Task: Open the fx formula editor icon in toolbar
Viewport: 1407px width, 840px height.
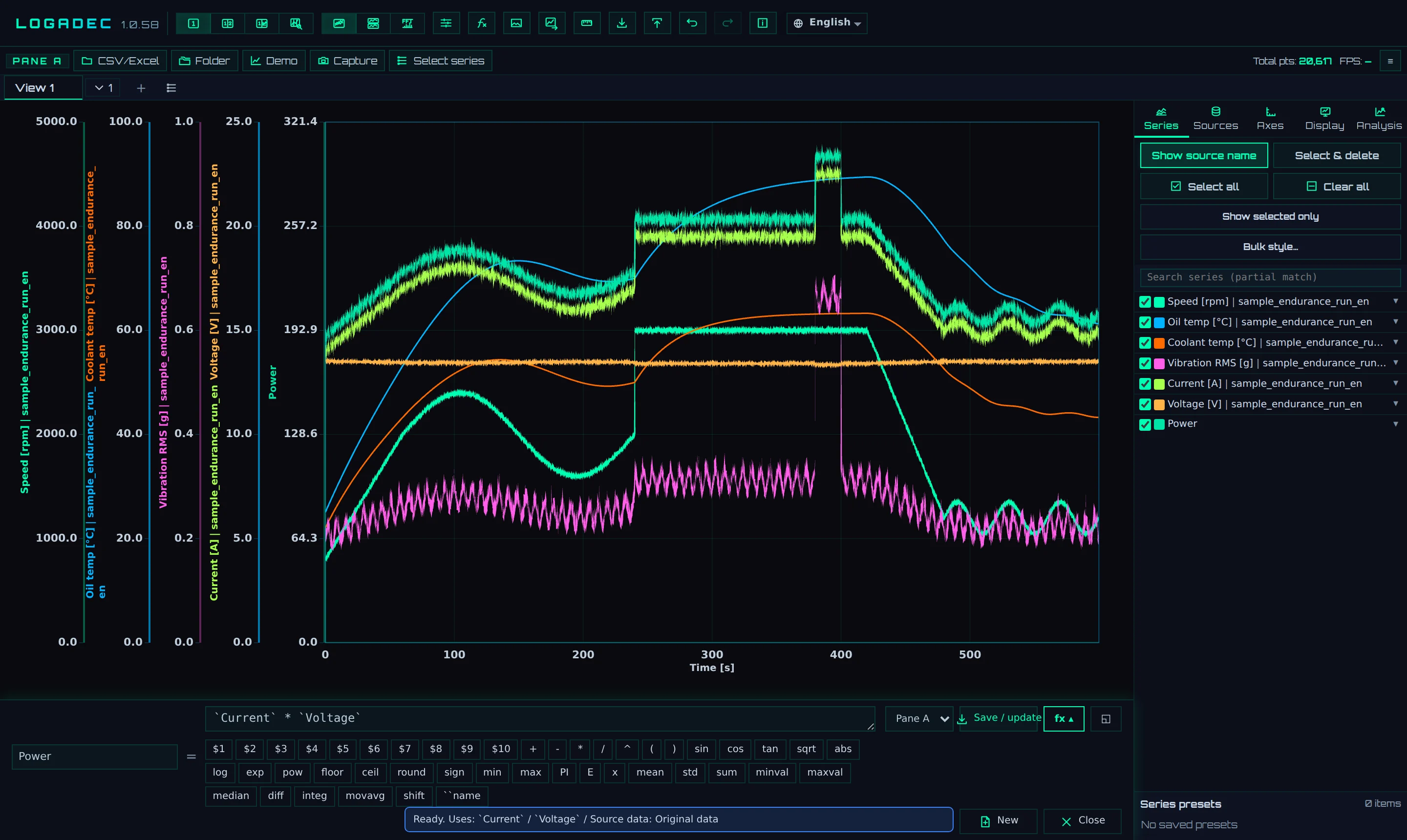Action: (482, 23)
